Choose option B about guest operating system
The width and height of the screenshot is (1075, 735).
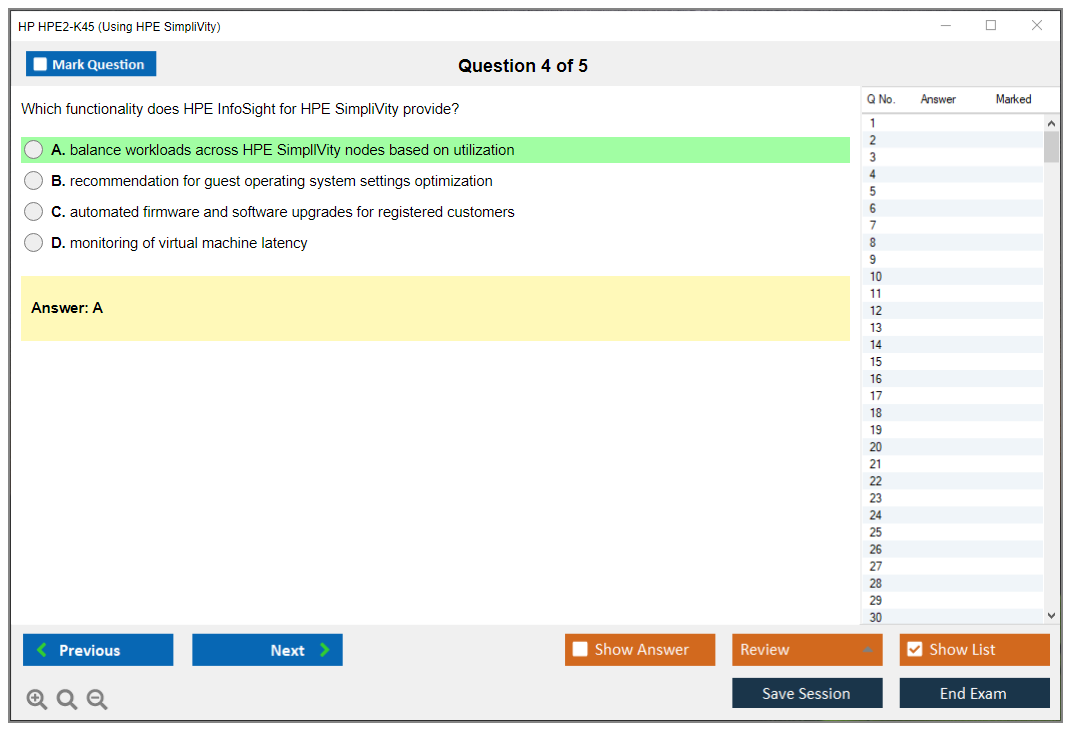point(34,181)
